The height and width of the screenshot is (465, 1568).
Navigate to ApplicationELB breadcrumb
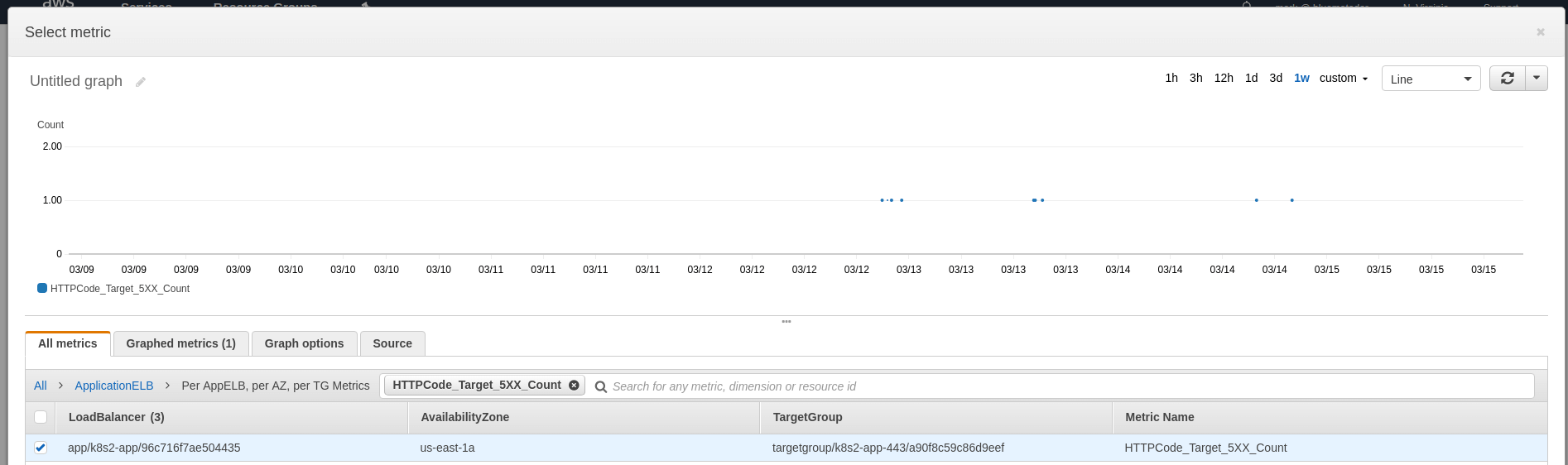pos(114,386)
